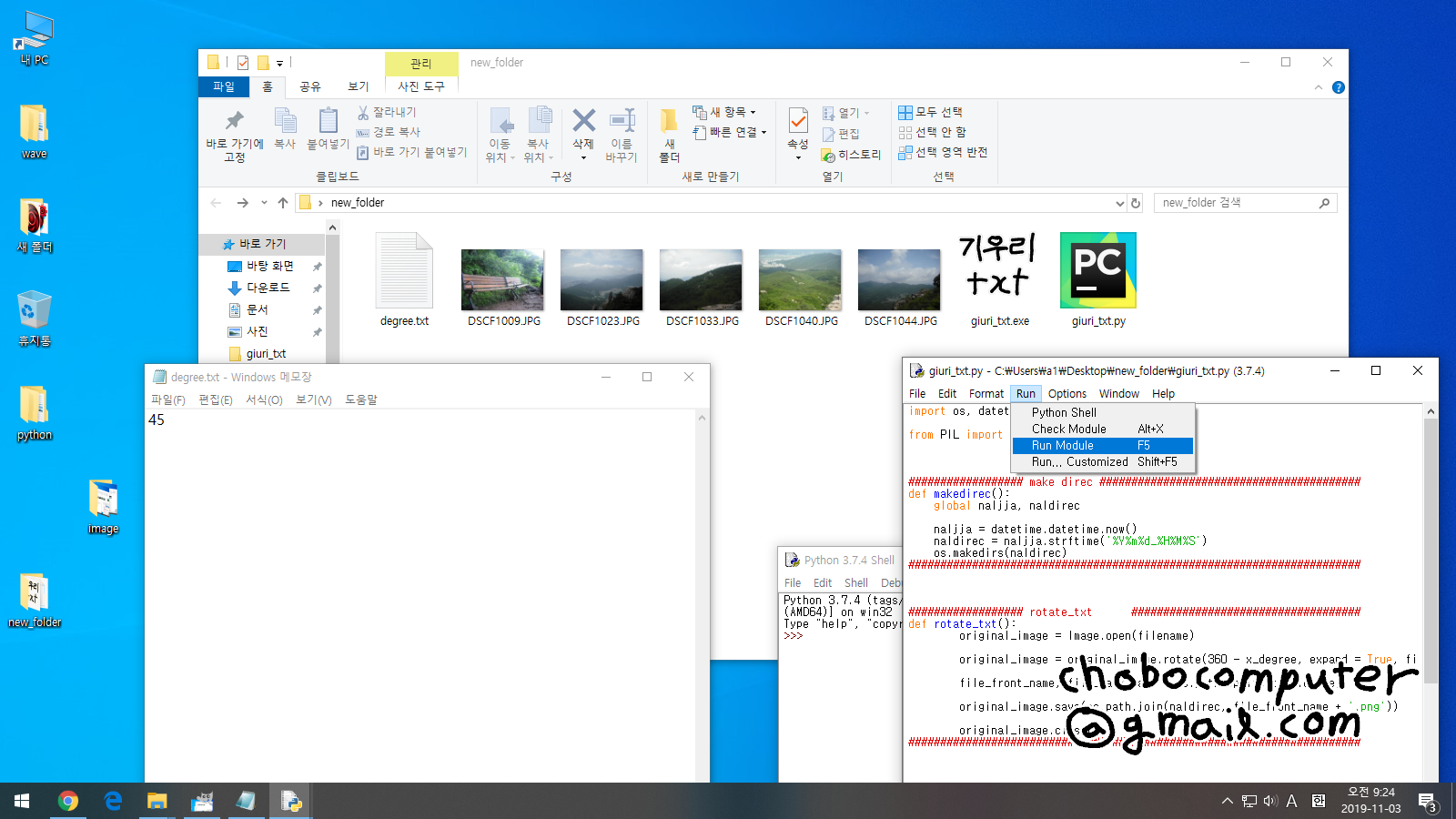Open Easy access (빠른 연결) dropdown

(729, 132)
